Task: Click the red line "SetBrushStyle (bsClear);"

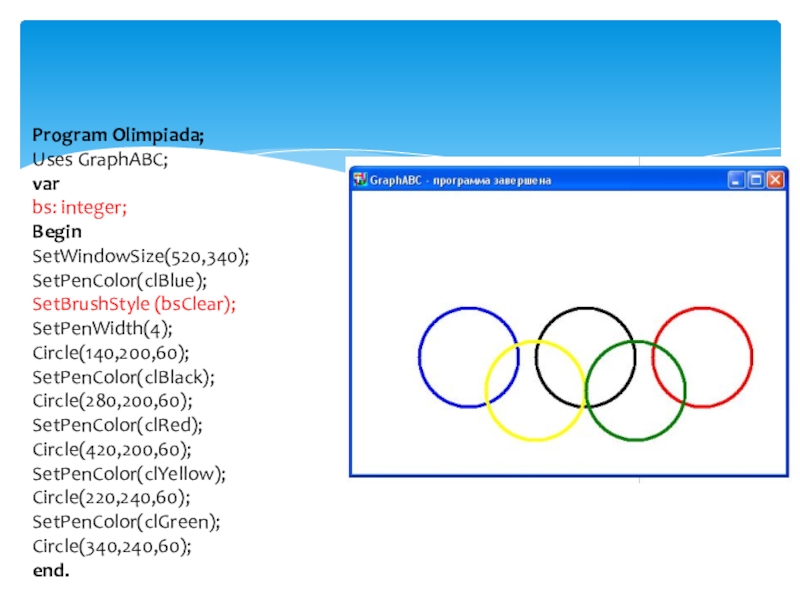Action: [x=134, y=305]
